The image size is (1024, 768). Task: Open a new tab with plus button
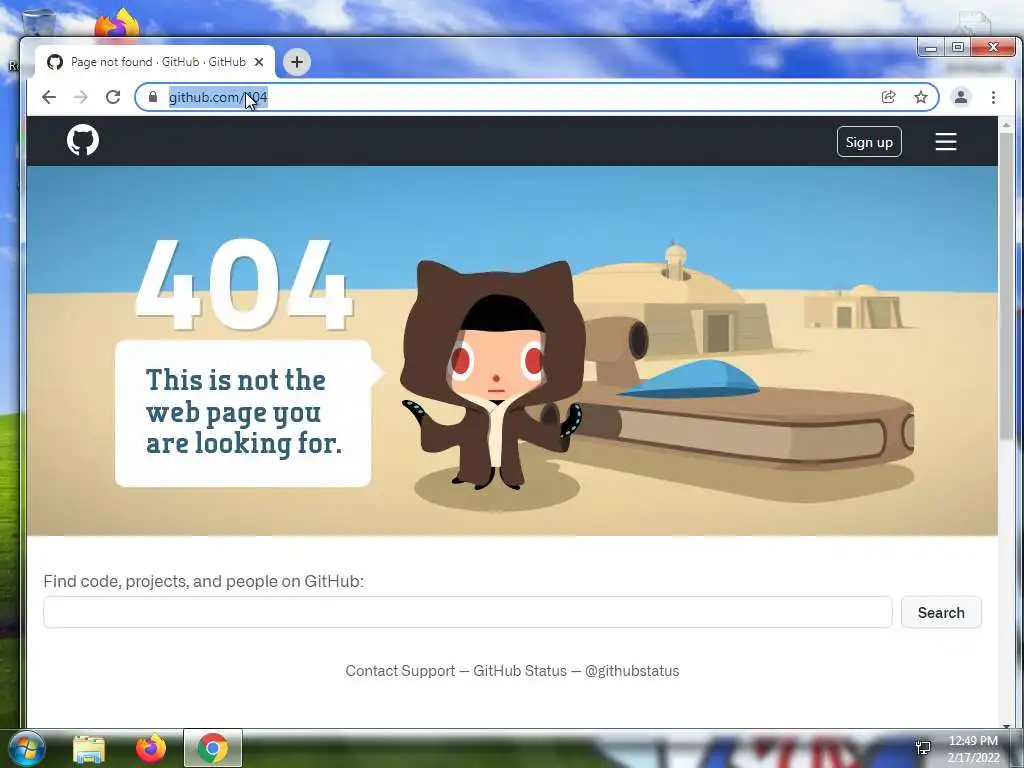(296, 62)
